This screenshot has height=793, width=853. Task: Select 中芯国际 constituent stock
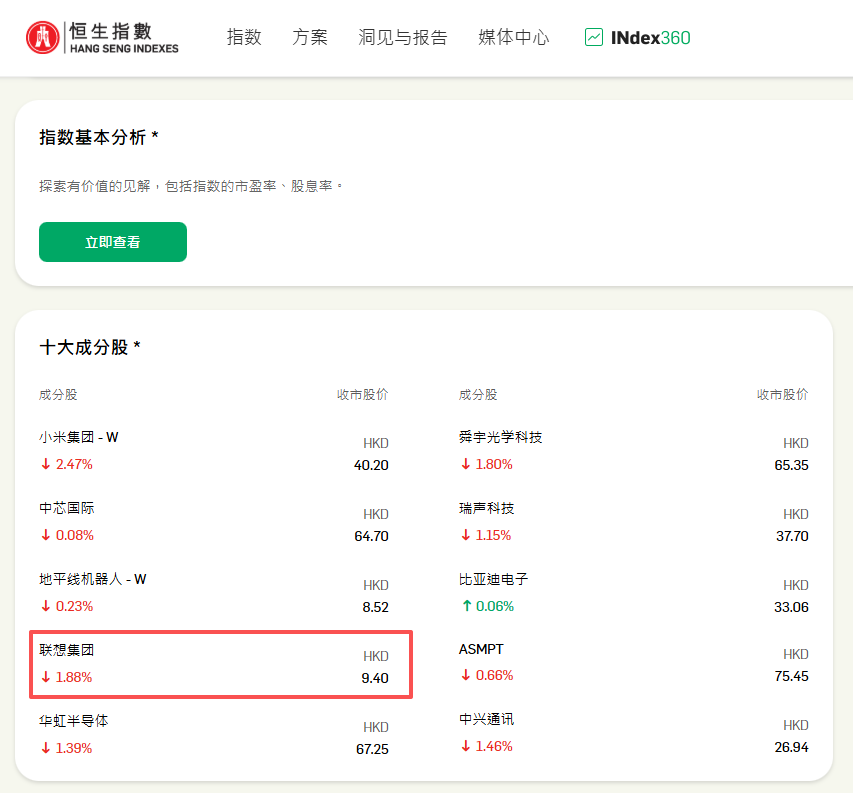tap(67, 508)
